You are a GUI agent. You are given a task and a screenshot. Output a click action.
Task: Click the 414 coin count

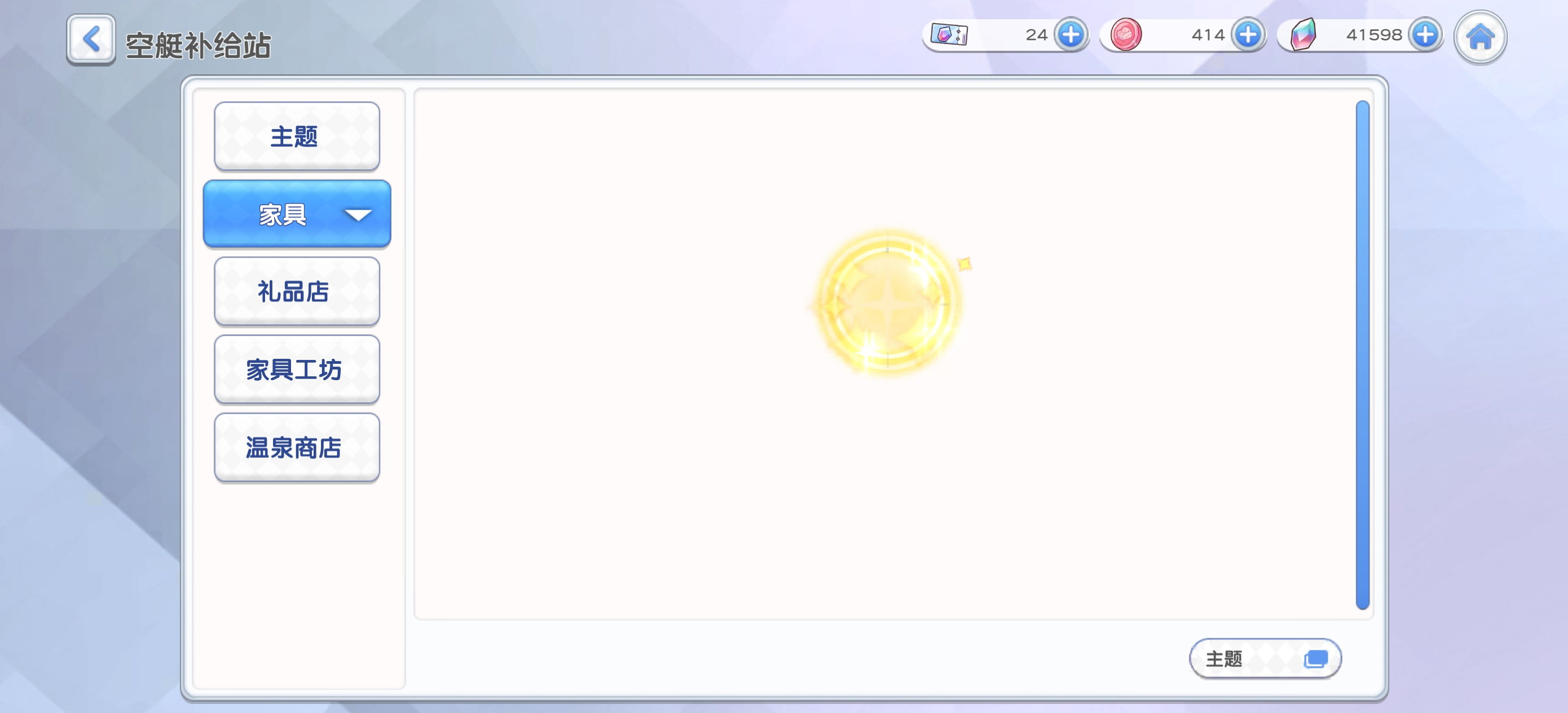(x=1208, y=35)
